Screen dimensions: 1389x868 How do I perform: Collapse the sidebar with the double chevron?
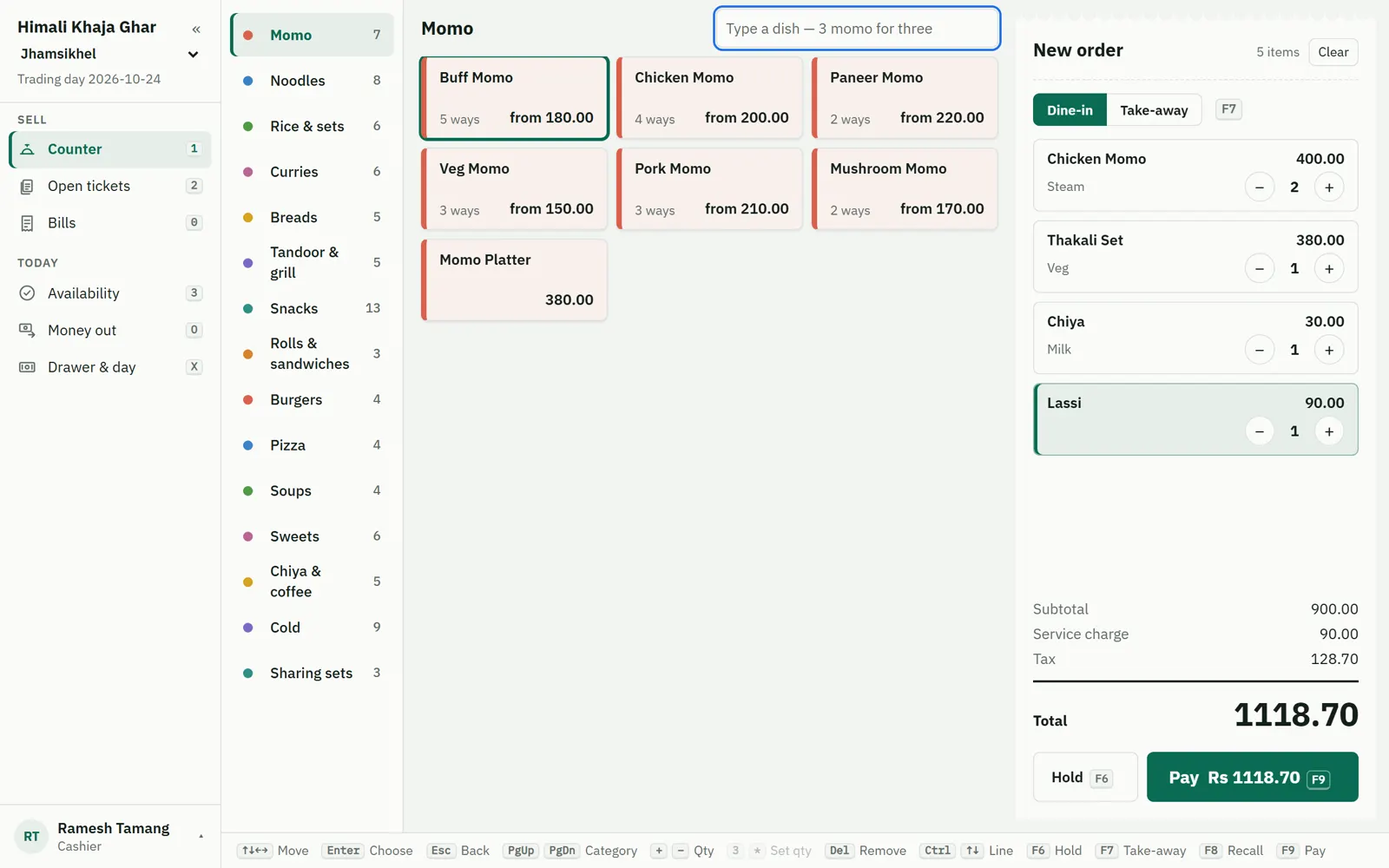click(196, 30)
